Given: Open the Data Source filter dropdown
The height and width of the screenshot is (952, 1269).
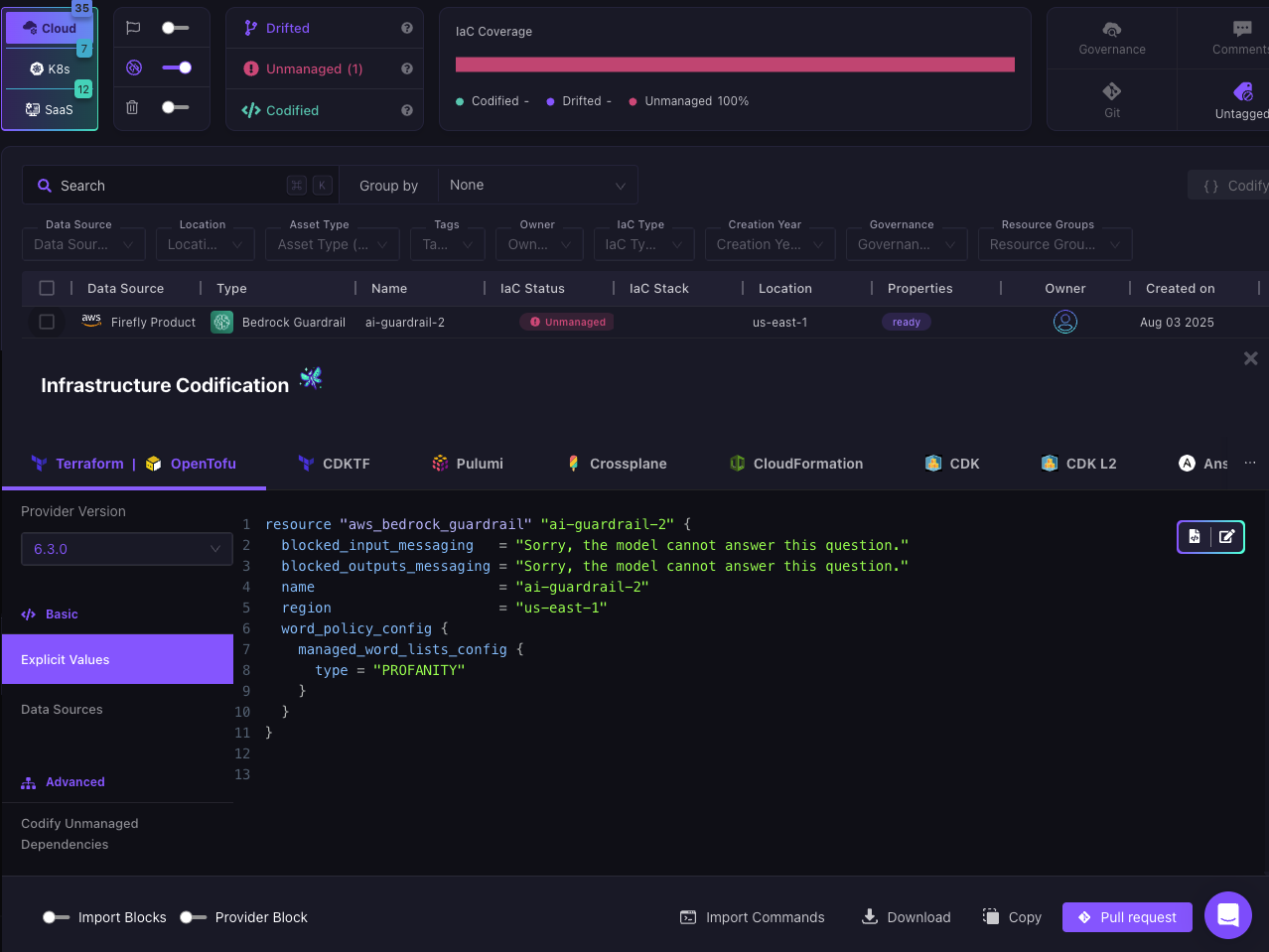Looking at the screenshot, I should pos(83,244).
